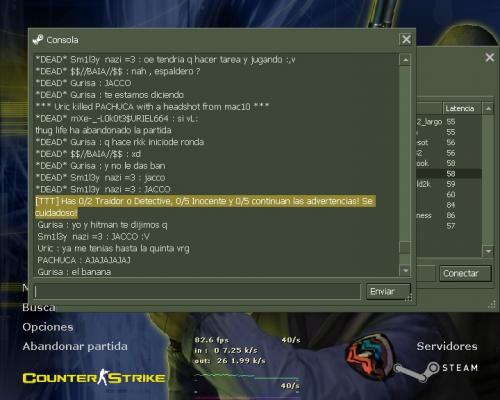Click the Steam icon in the Consola title
Image resolution: width=500 pixels, height=400 pixels.
click(x=38, y=40)
